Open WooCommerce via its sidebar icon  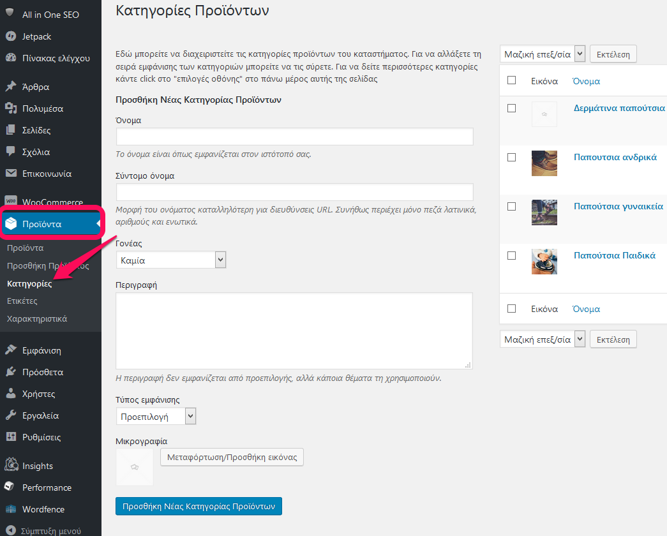[11, 201]
